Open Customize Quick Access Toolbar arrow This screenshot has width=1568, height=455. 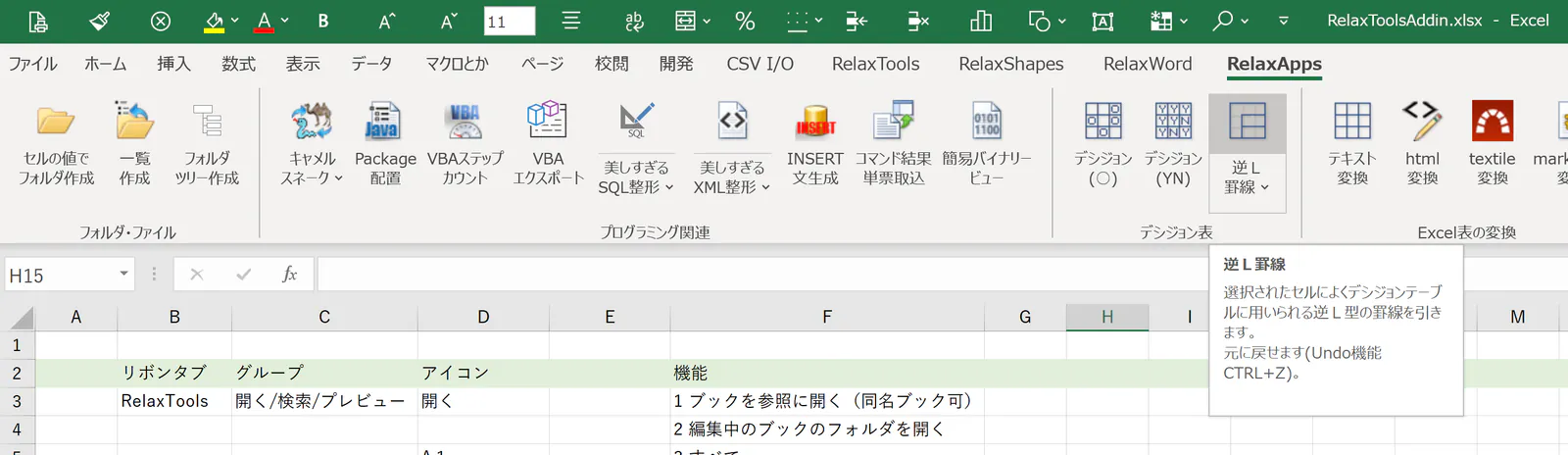pyautogui.click(x=1284, y=21)
